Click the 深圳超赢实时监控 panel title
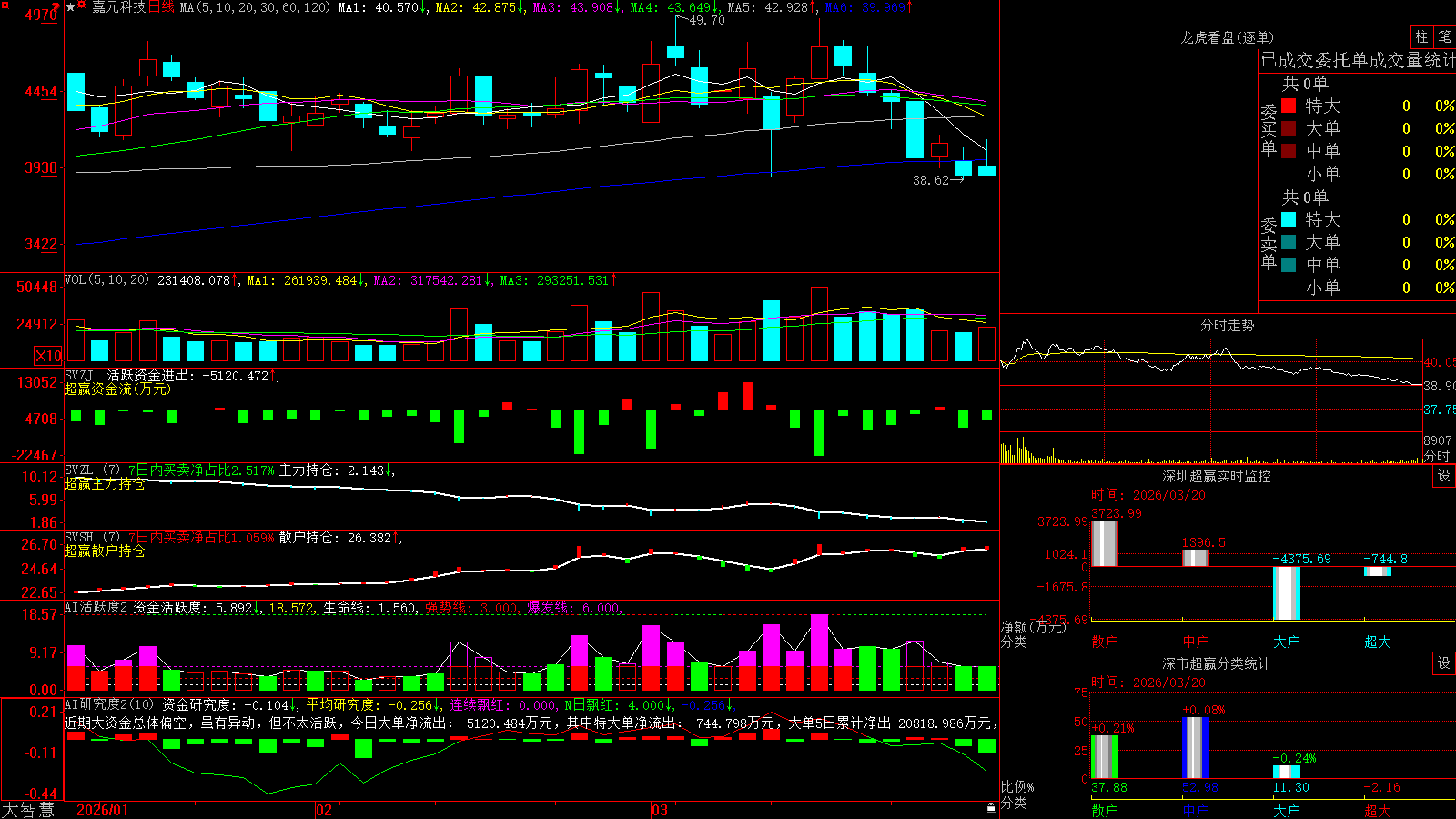The image size is (1456, 819). click(1216, 477)
